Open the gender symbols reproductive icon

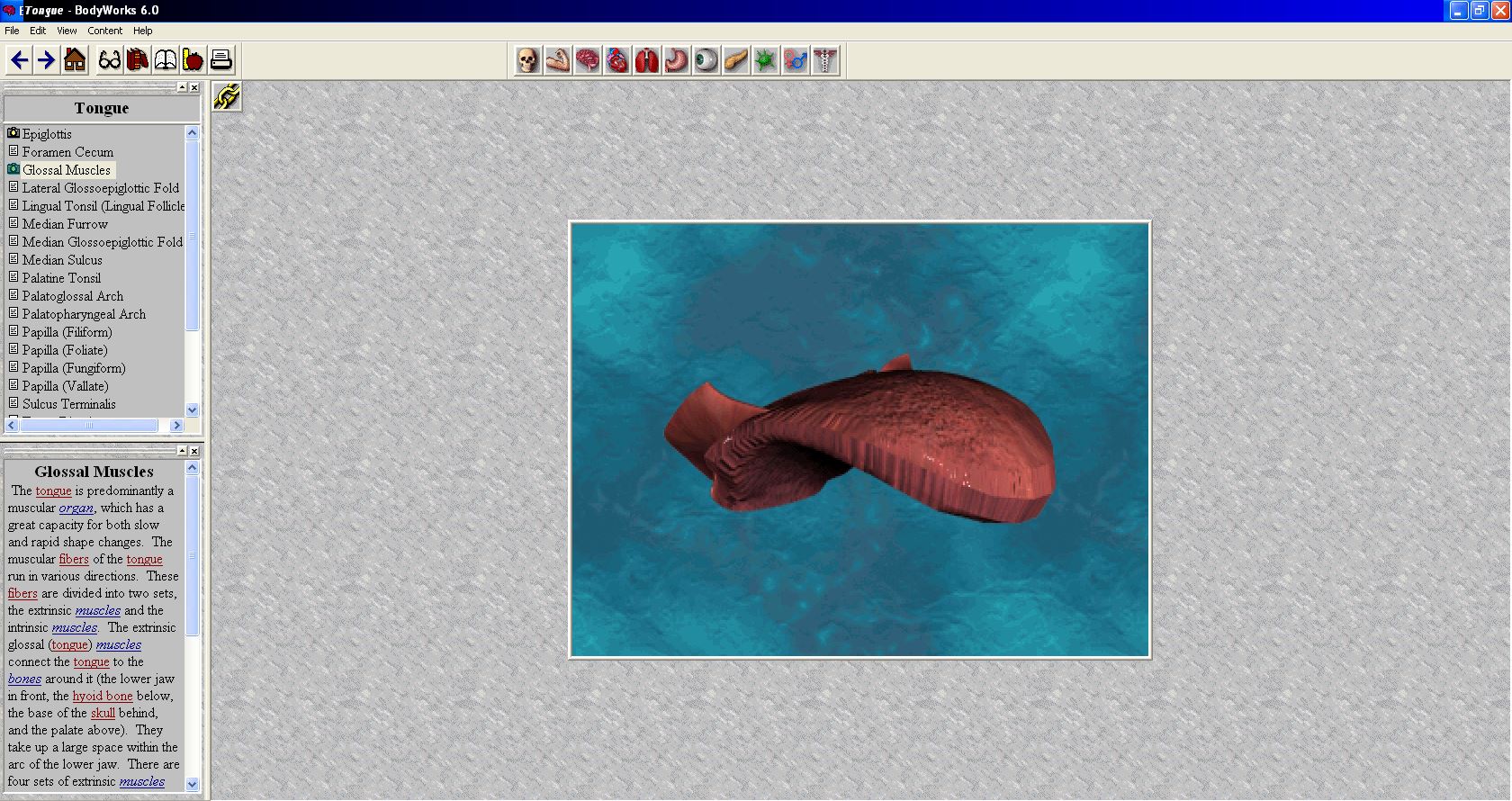click(796, 60)
